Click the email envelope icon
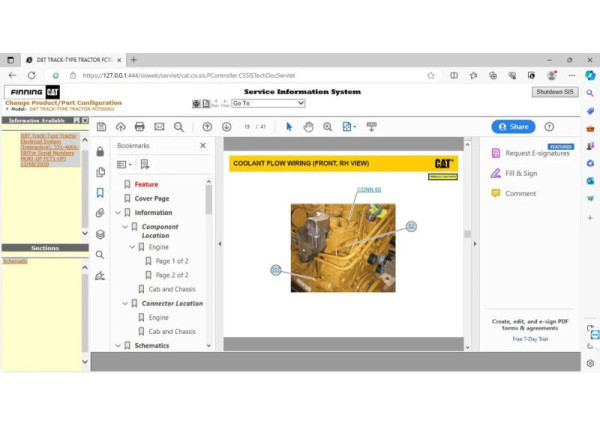600x427 pixels. tap(159, 127)
